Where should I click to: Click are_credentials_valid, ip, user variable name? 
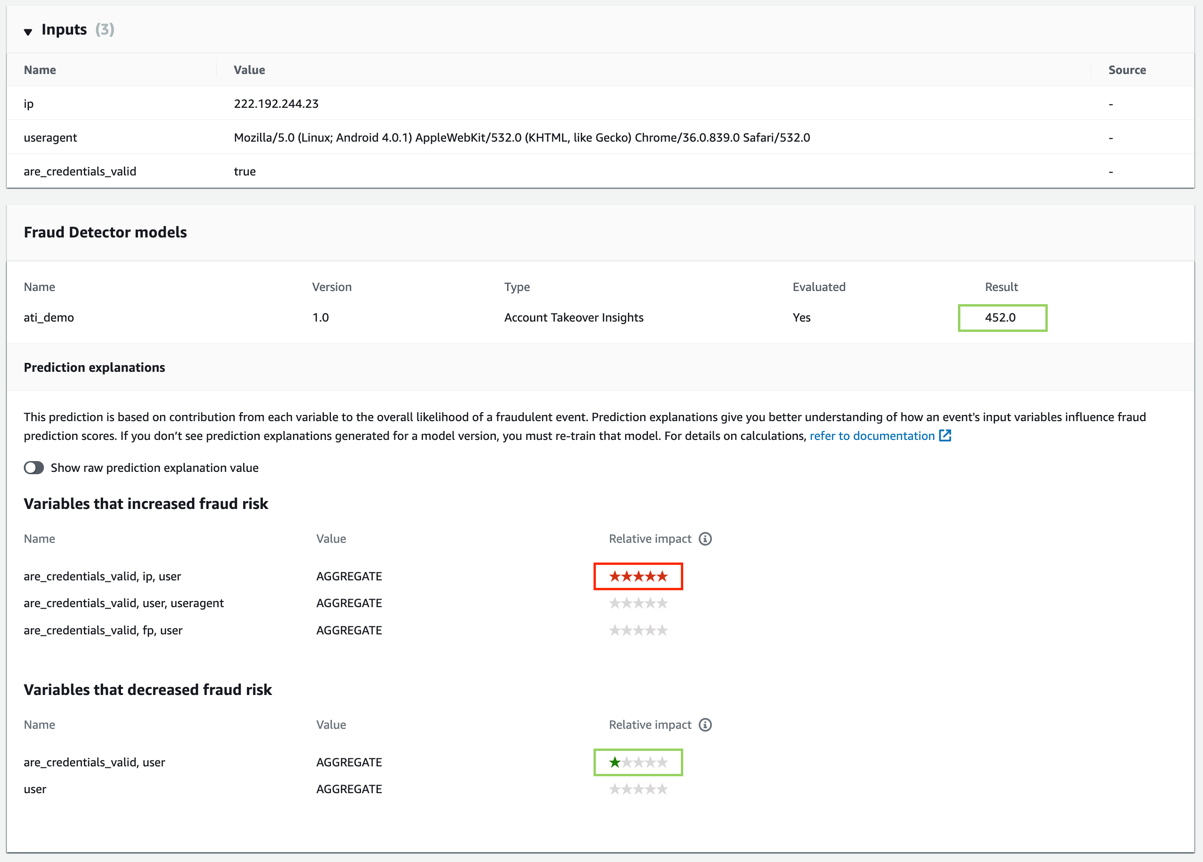[102, 577]
